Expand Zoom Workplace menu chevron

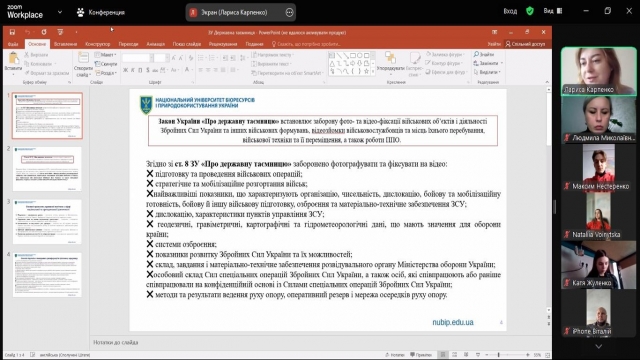click(x=60, y=12)
